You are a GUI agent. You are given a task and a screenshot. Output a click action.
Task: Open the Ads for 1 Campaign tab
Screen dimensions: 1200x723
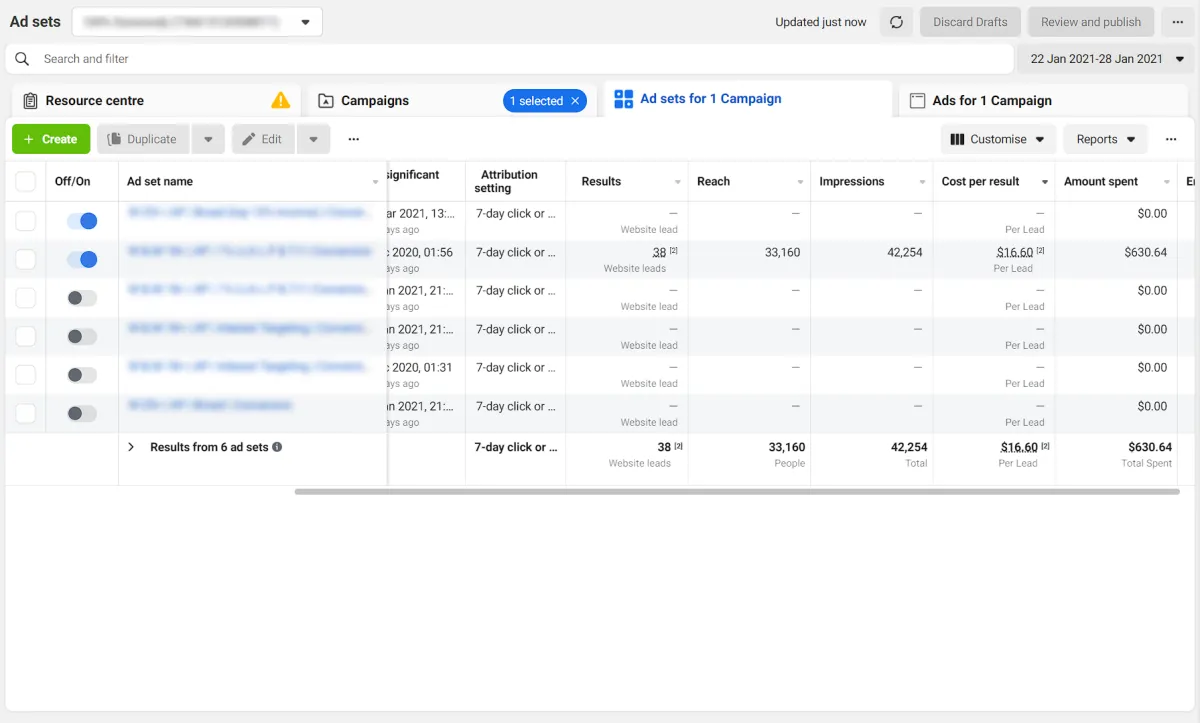coord(991,101)
